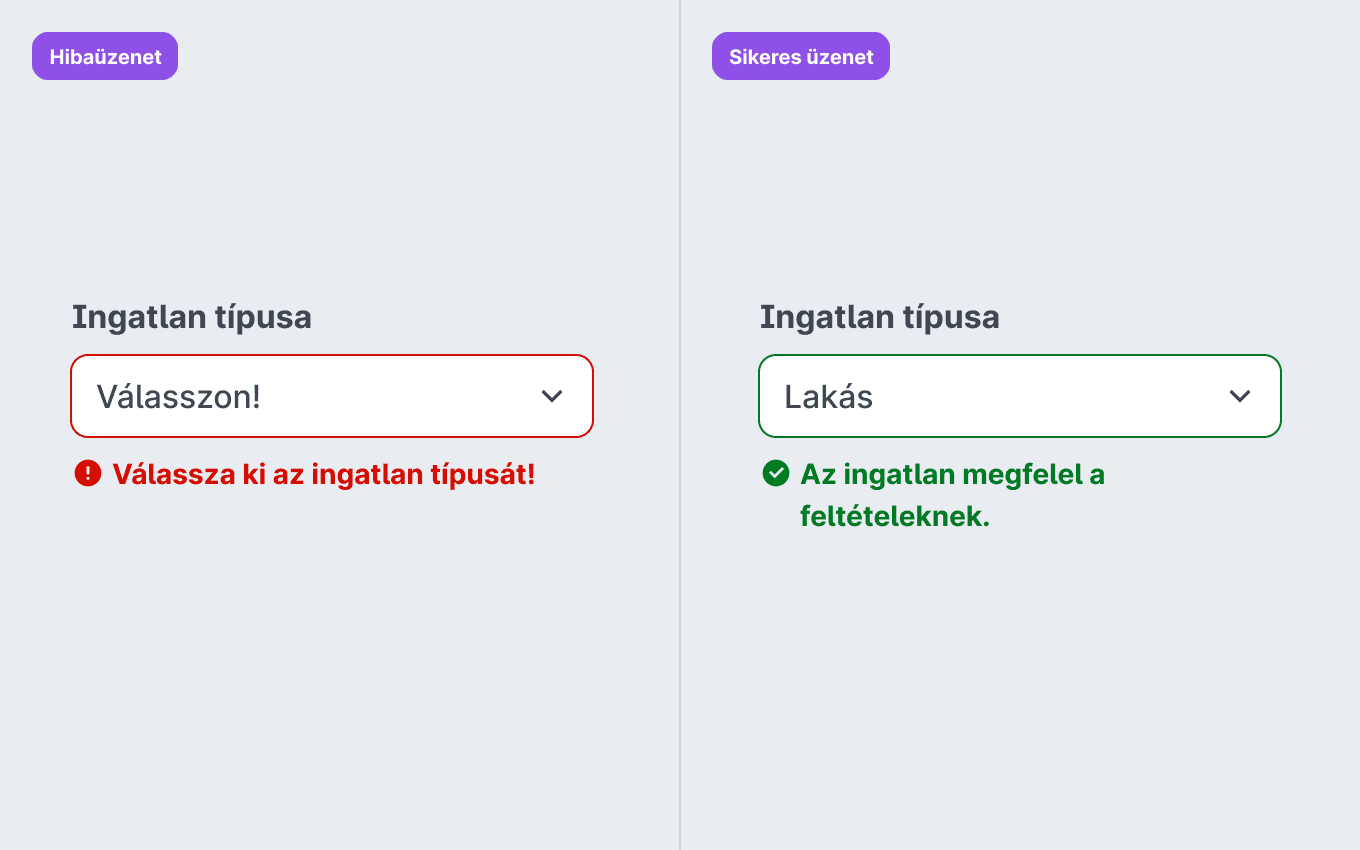Click the word 'feltételeknek.' in the success message
Viewport: 1360px width, 850px height.
click(x=895, y=517)
